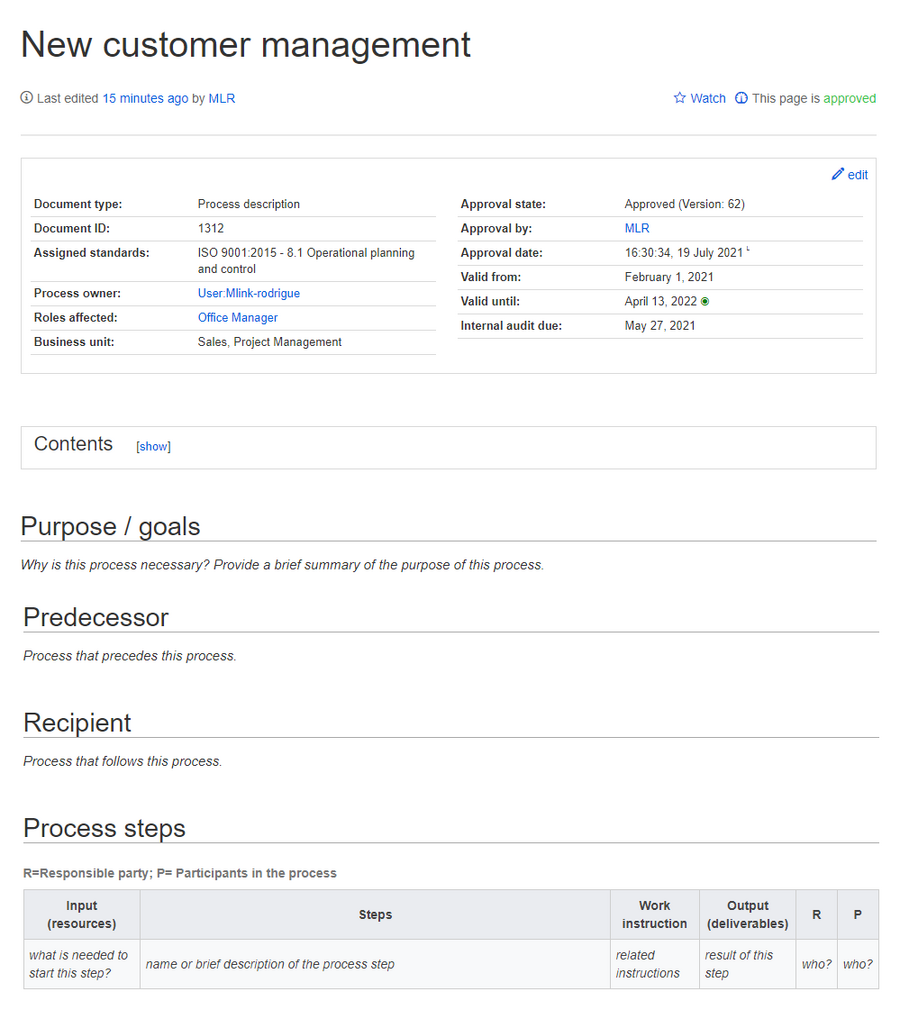Click the info icon before "This page is approved"

pos(741,98)
